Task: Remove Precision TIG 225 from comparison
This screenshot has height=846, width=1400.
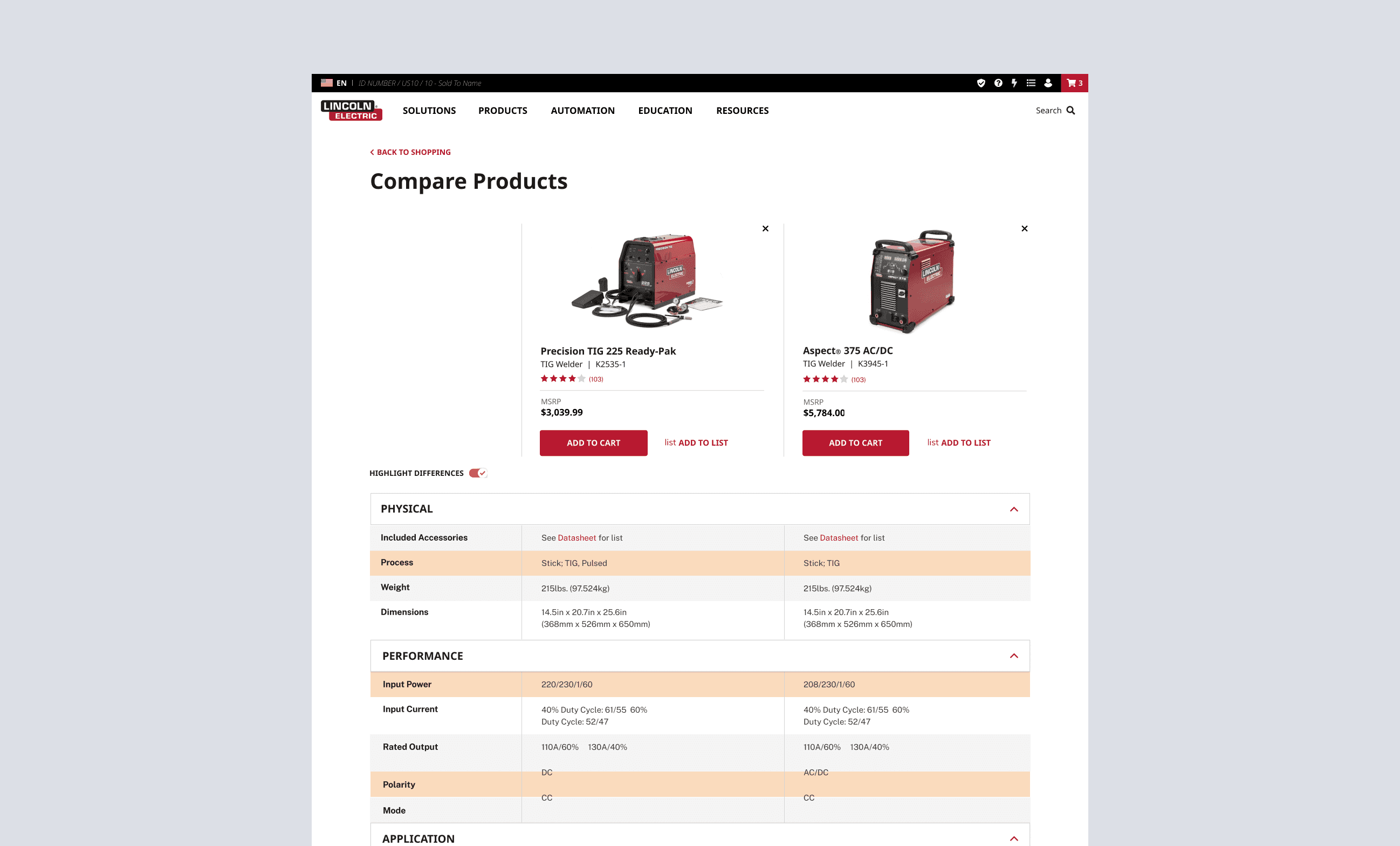Action: (765, 229)
